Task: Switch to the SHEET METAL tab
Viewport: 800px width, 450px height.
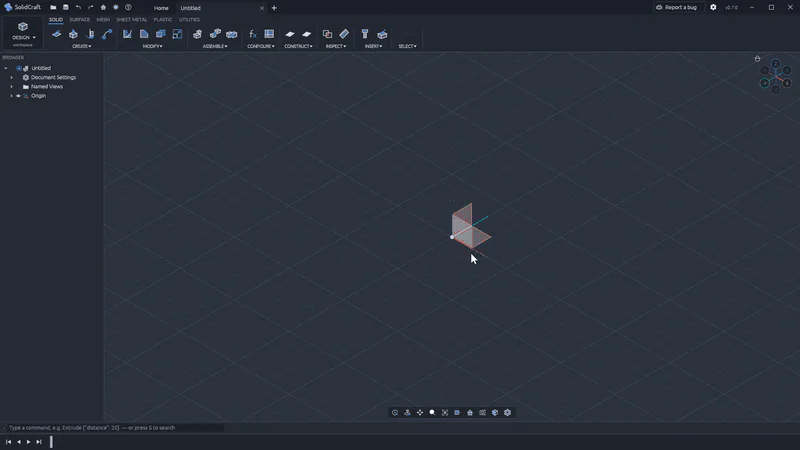Action: tap(132, 19)
